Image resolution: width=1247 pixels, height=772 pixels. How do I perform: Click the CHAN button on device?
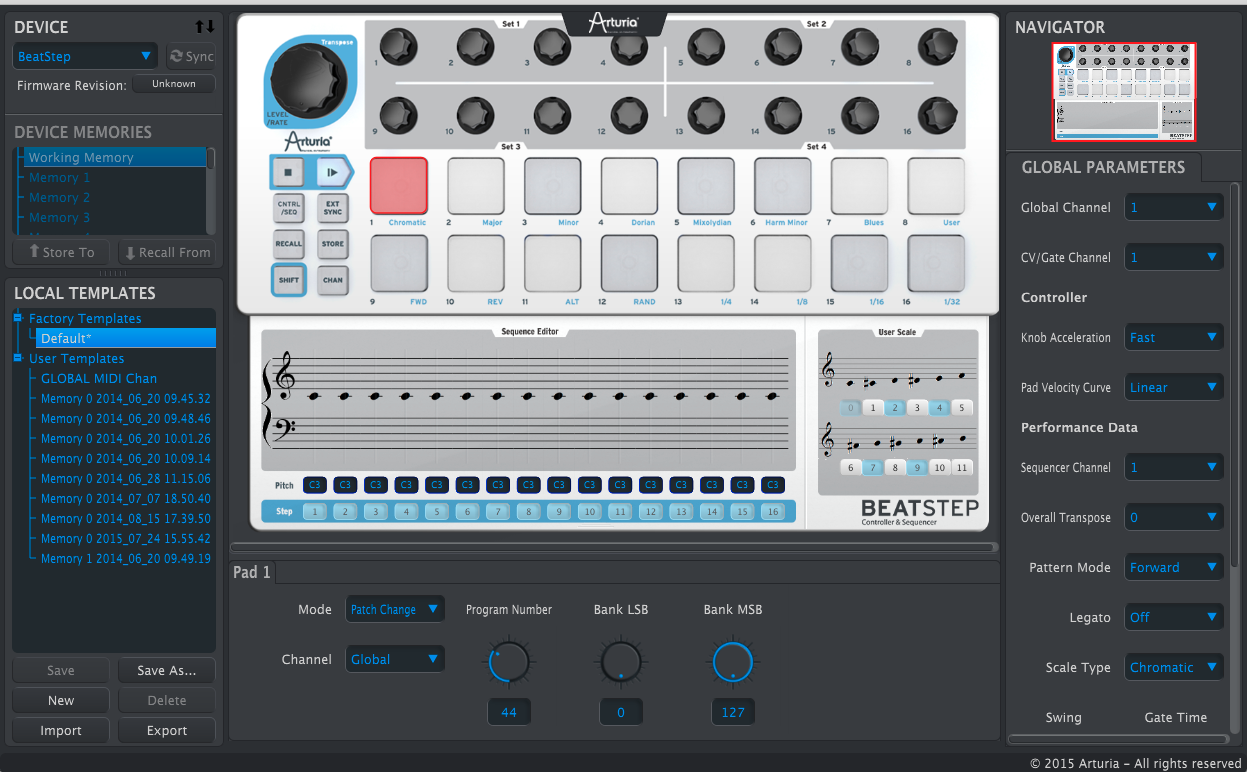(332, 280)
